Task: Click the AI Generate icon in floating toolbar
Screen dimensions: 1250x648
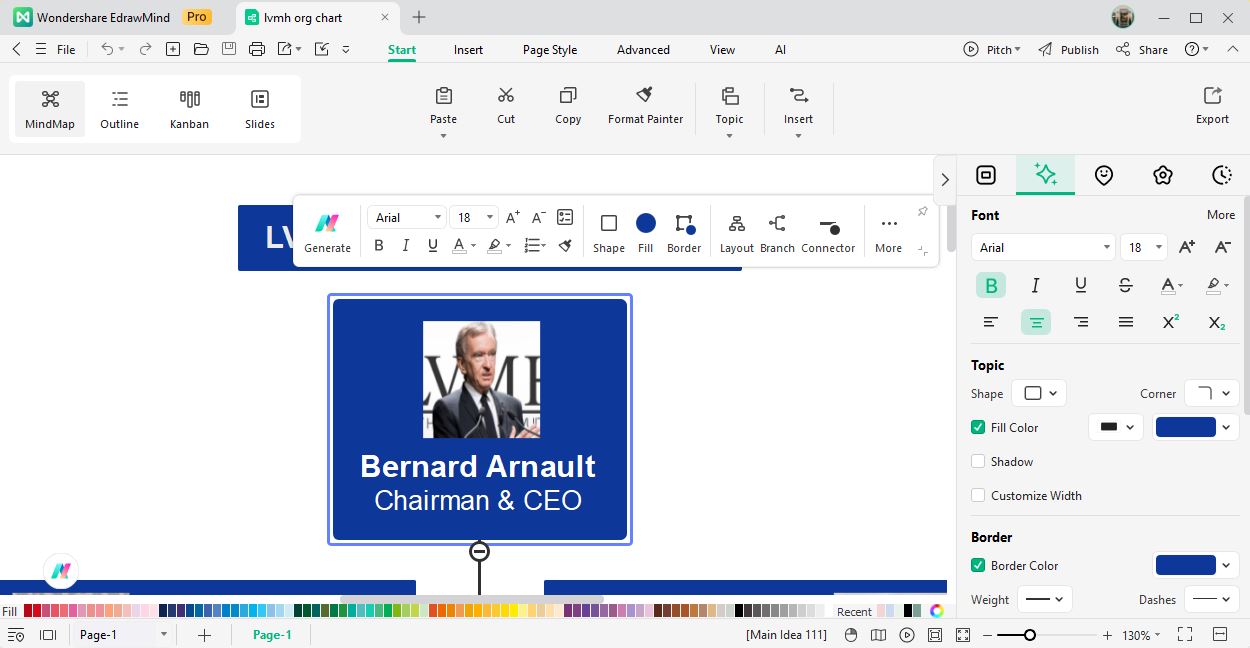Action: 327,232
